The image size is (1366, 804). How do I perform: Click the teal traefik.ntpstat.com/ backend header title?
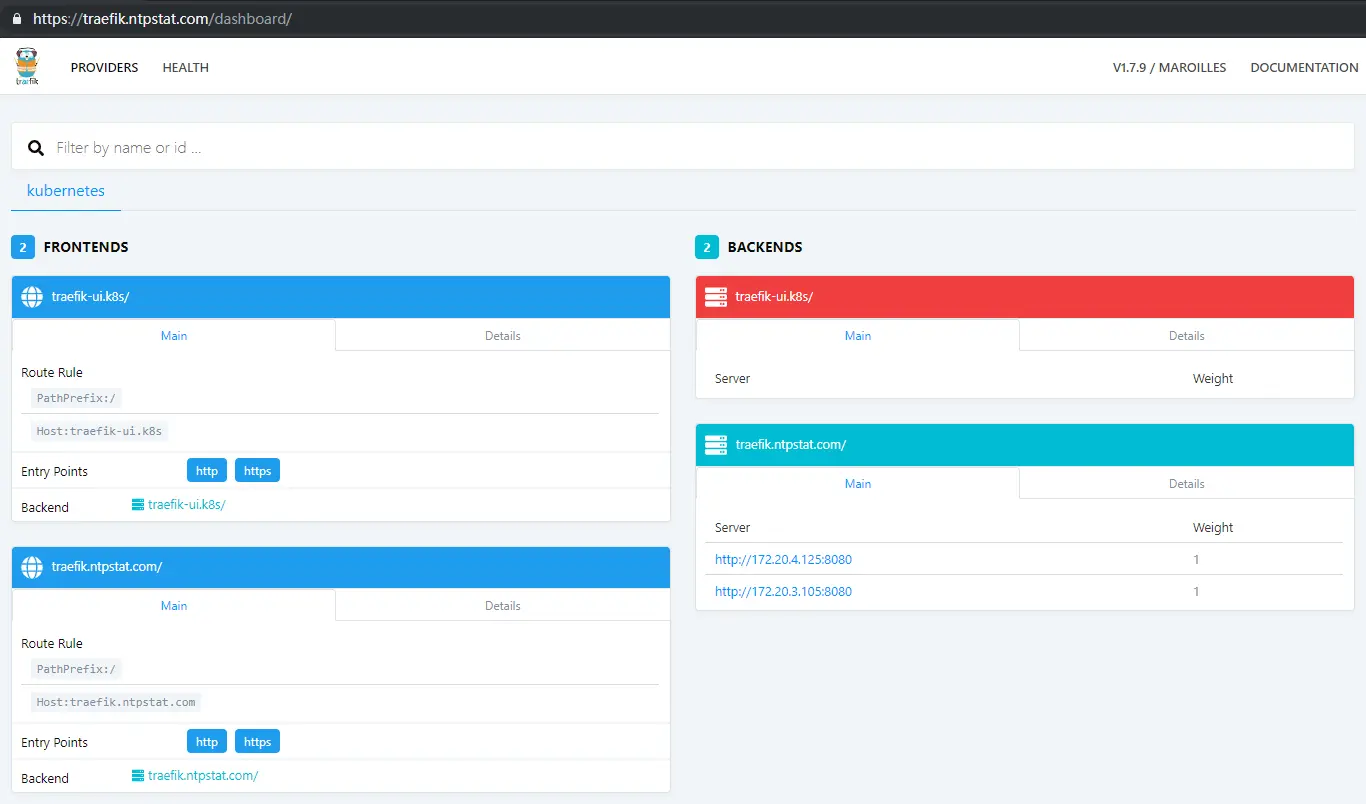[x=790, y=445]
